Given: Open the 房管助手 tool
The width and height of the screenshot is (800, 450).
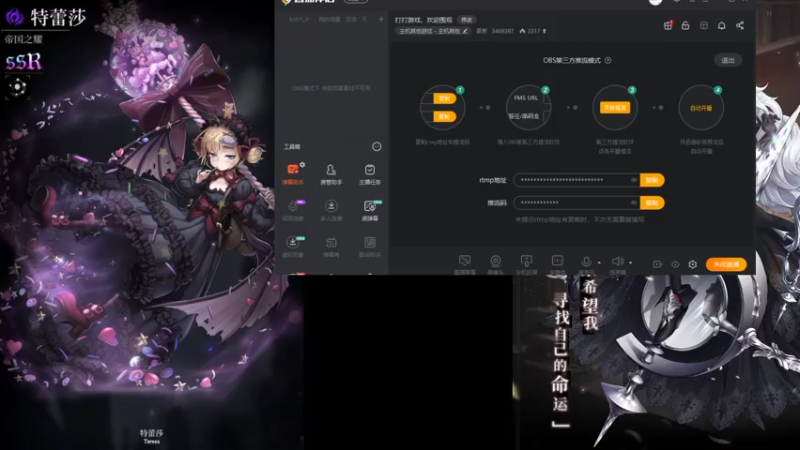Looking at the screenshot, I should [331, 174].
